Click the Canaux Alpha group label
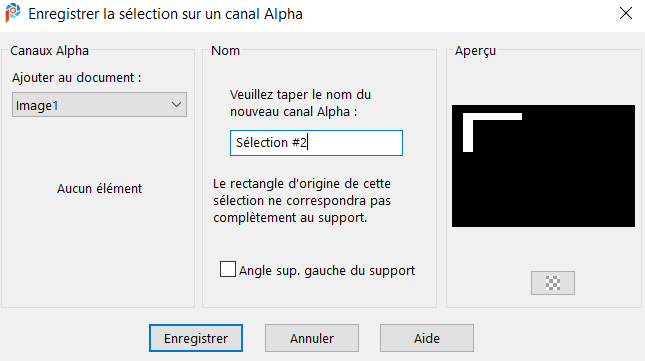This screenshot has width=645, height=361. click(49, 51)
